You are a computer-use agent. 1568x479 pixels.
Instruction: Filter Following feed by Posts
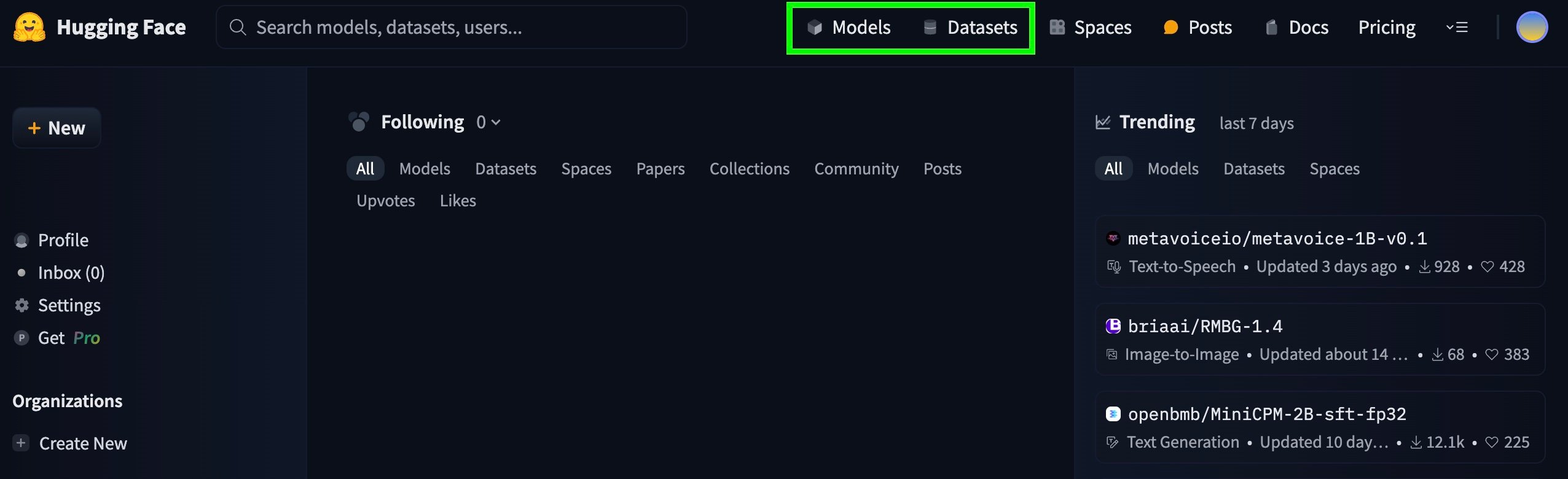click(943, 168)
